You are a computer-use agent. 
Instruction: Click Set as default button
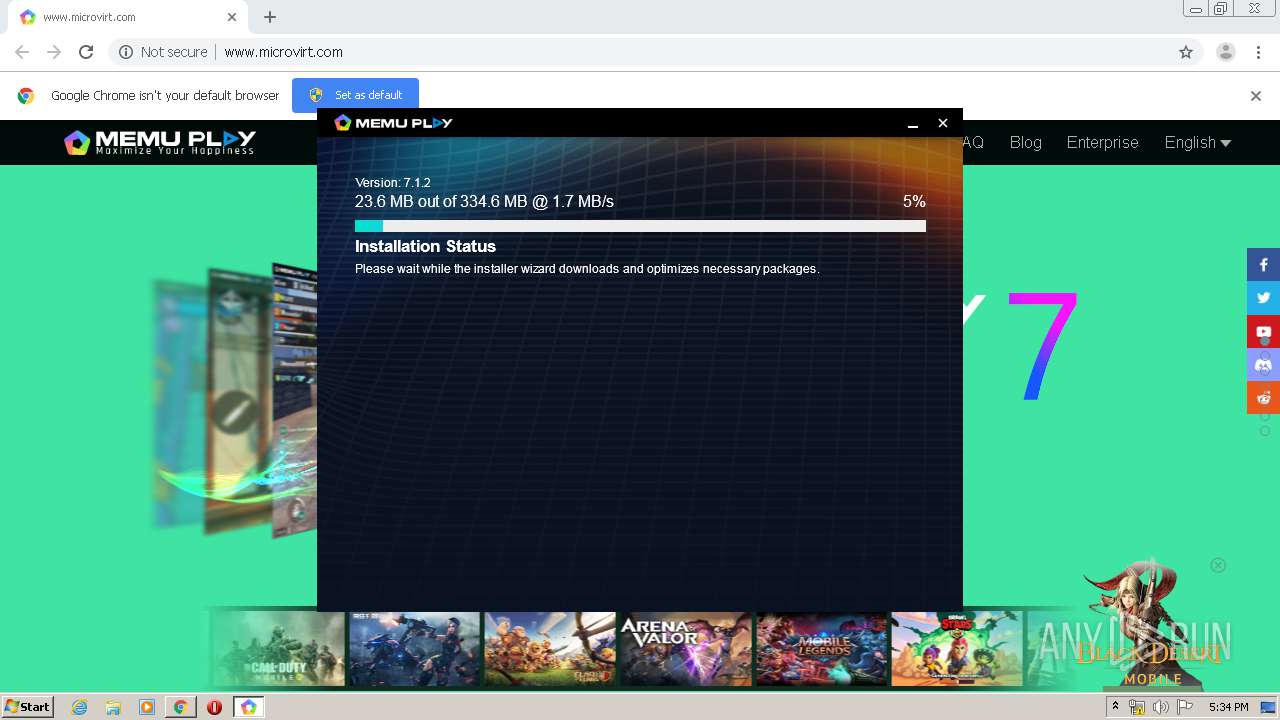355,95
